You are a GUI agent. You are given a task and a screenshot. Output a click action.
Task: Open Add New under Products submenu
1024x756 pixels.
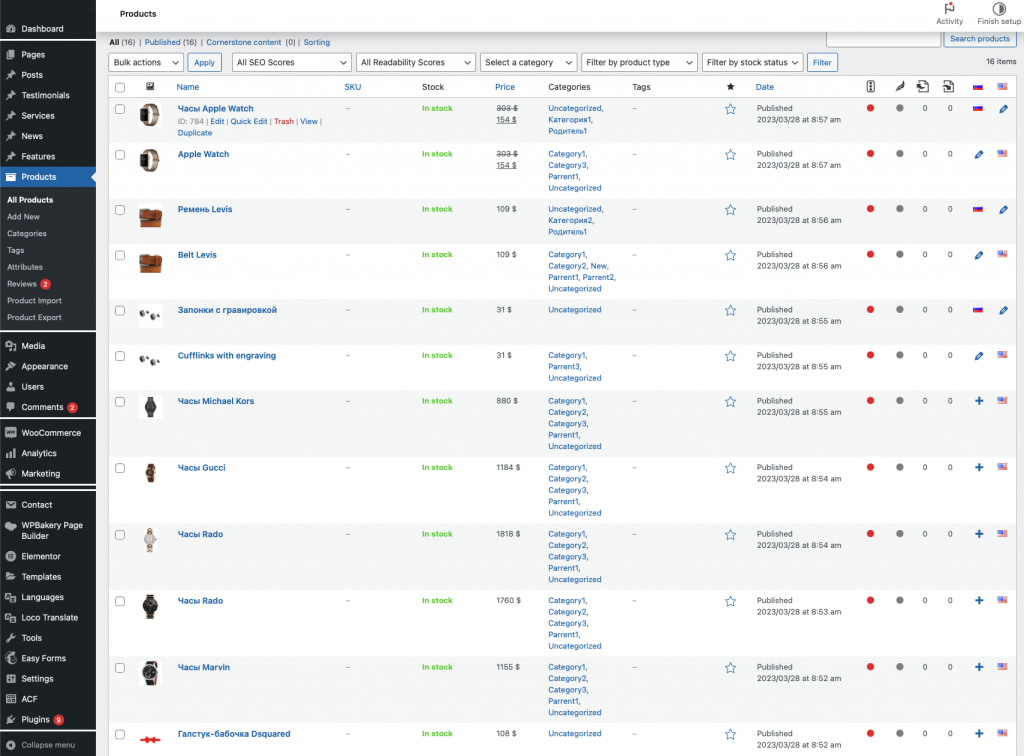point(24,217)
